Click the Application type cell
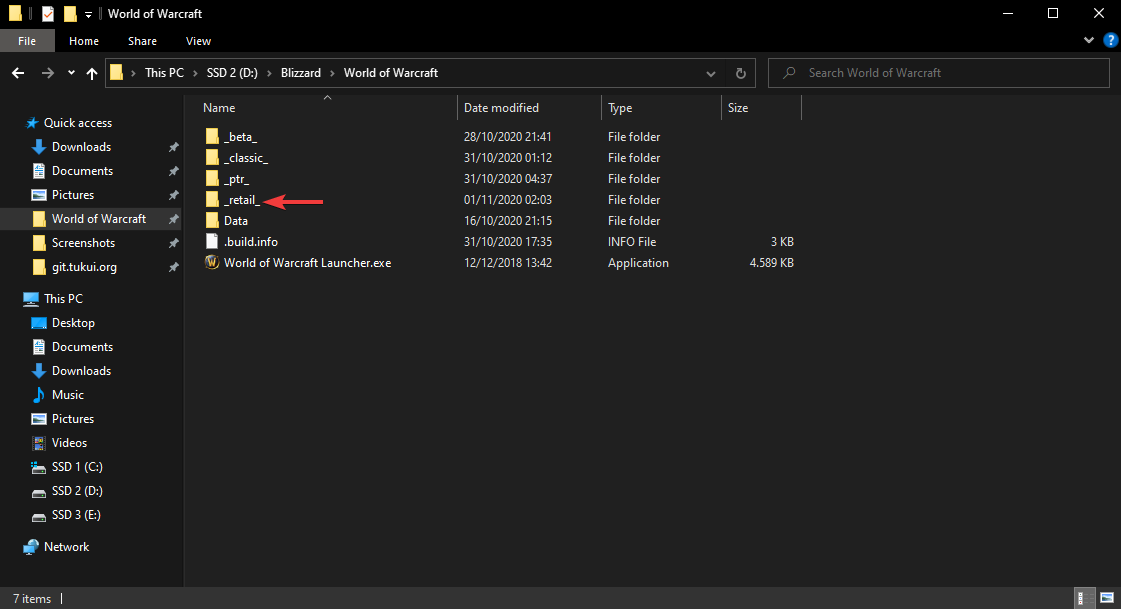 (638, 263)
